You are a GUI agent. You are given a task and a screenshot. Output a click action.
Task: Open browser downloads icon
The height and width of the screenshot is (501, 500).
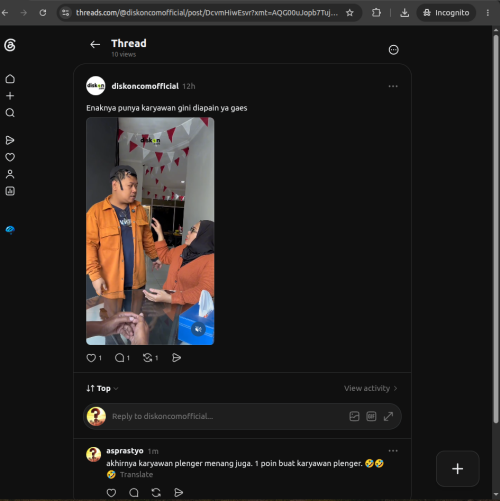coord(404,13)
